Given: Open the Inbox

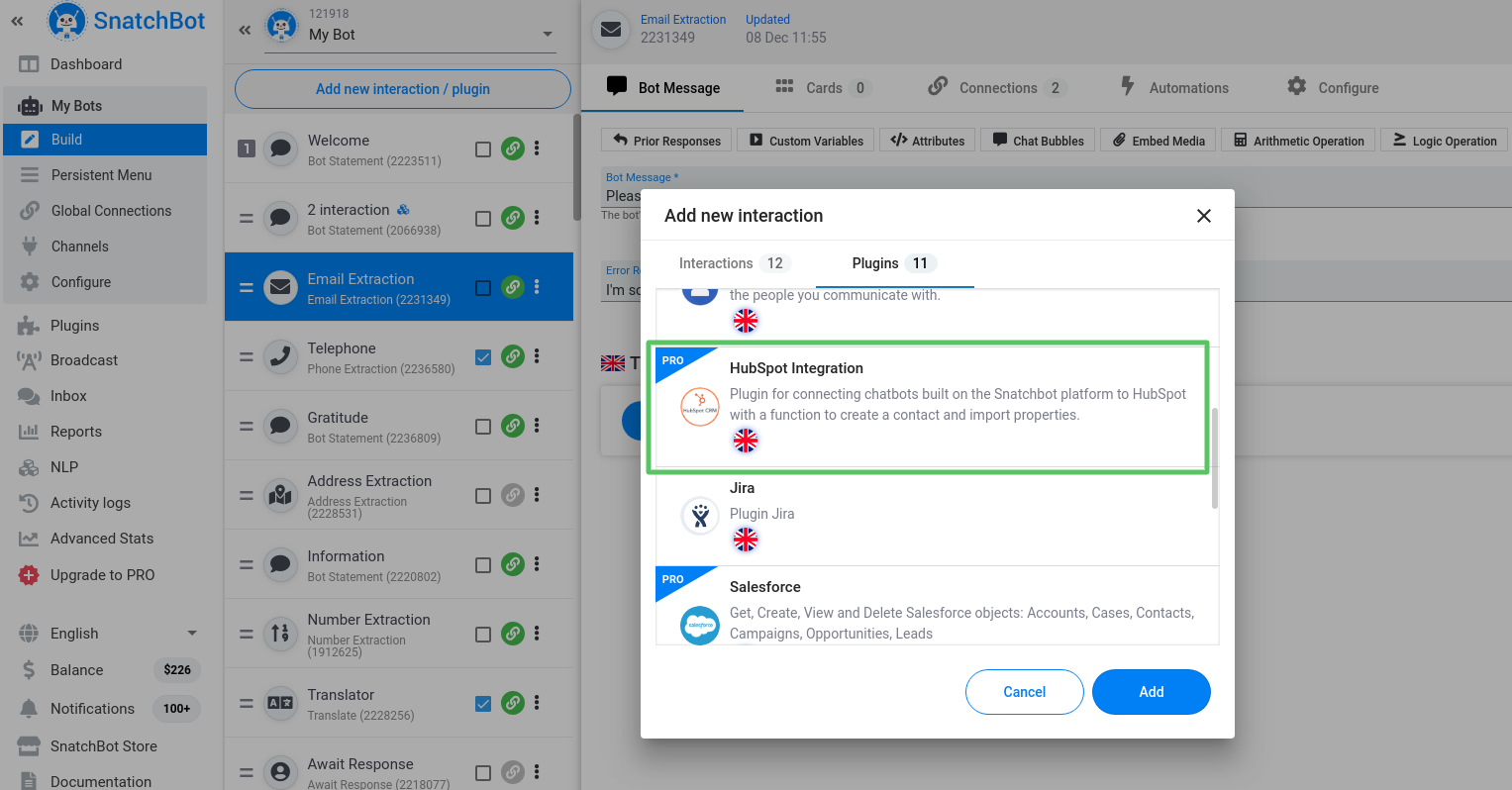Looking at the screenshot, I should [68, 396].
